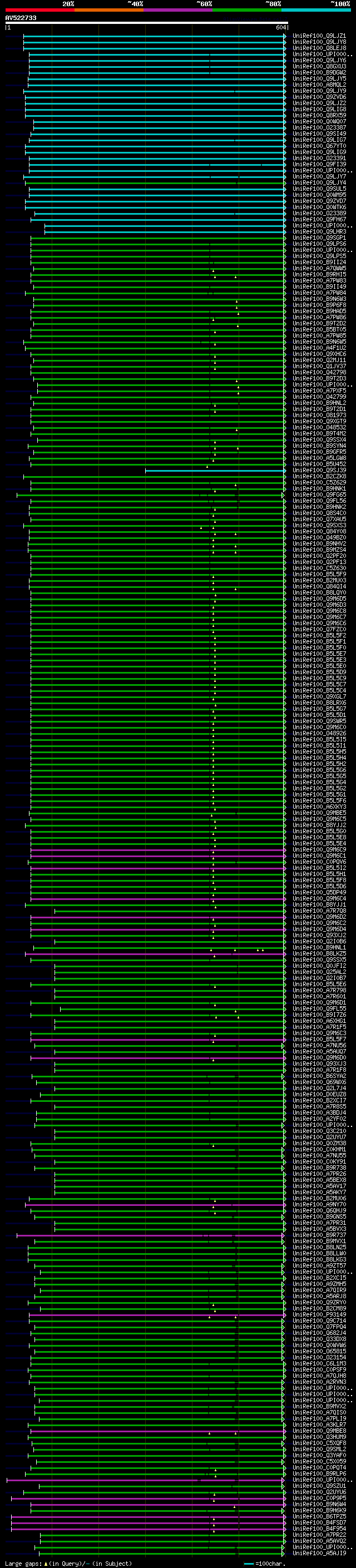
Task: Select hit label UniRef100_Q67YT0
Action: 319,147
